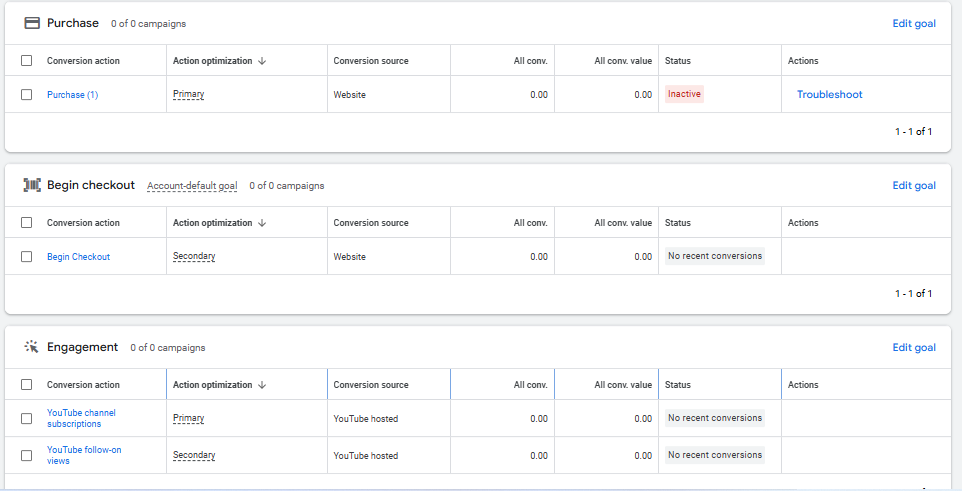The image size is (962, 491).
Task: Open Secondary optimization dropdown for Begin Checkout
Action: coord(194,257)
